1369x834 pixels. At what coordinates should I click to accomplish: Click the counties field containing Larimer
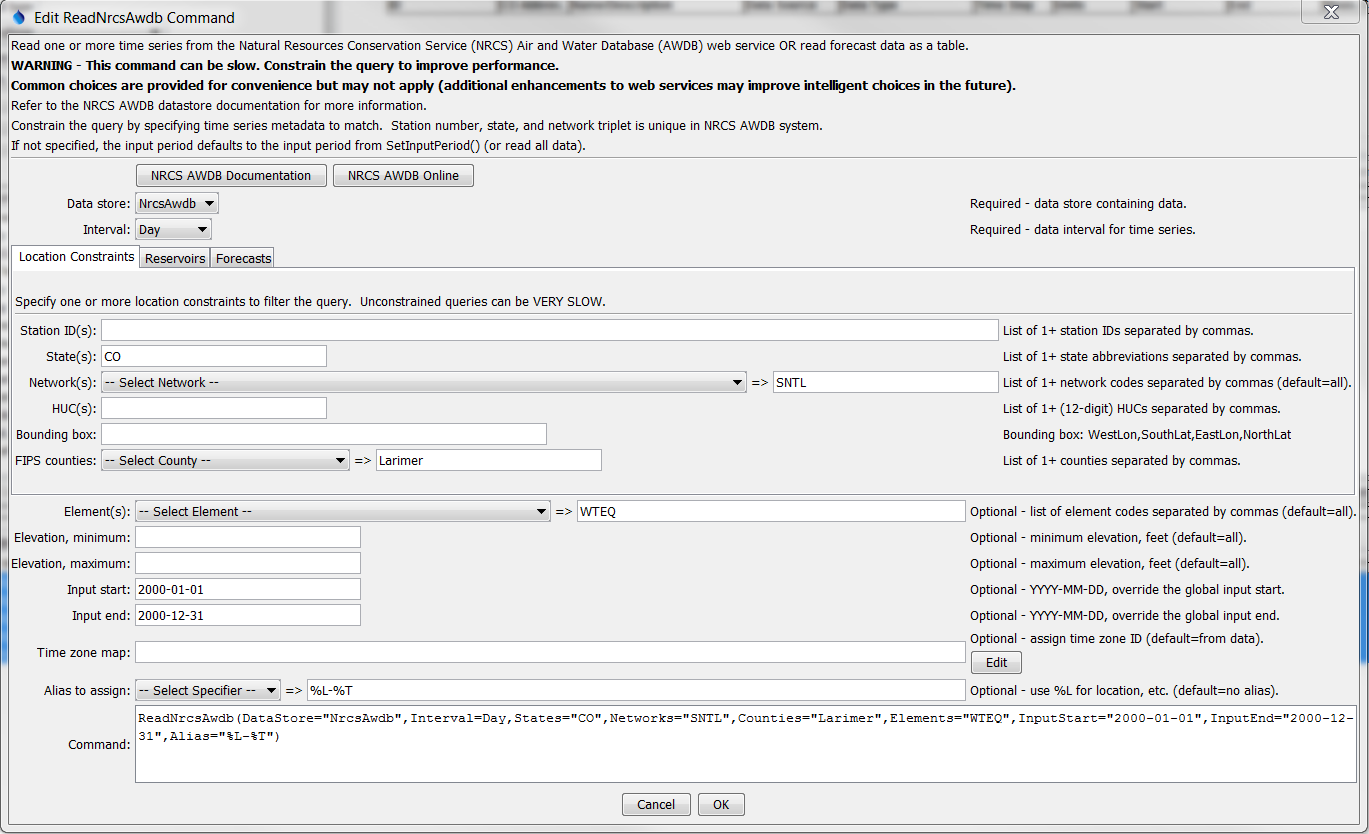[489, 460]
